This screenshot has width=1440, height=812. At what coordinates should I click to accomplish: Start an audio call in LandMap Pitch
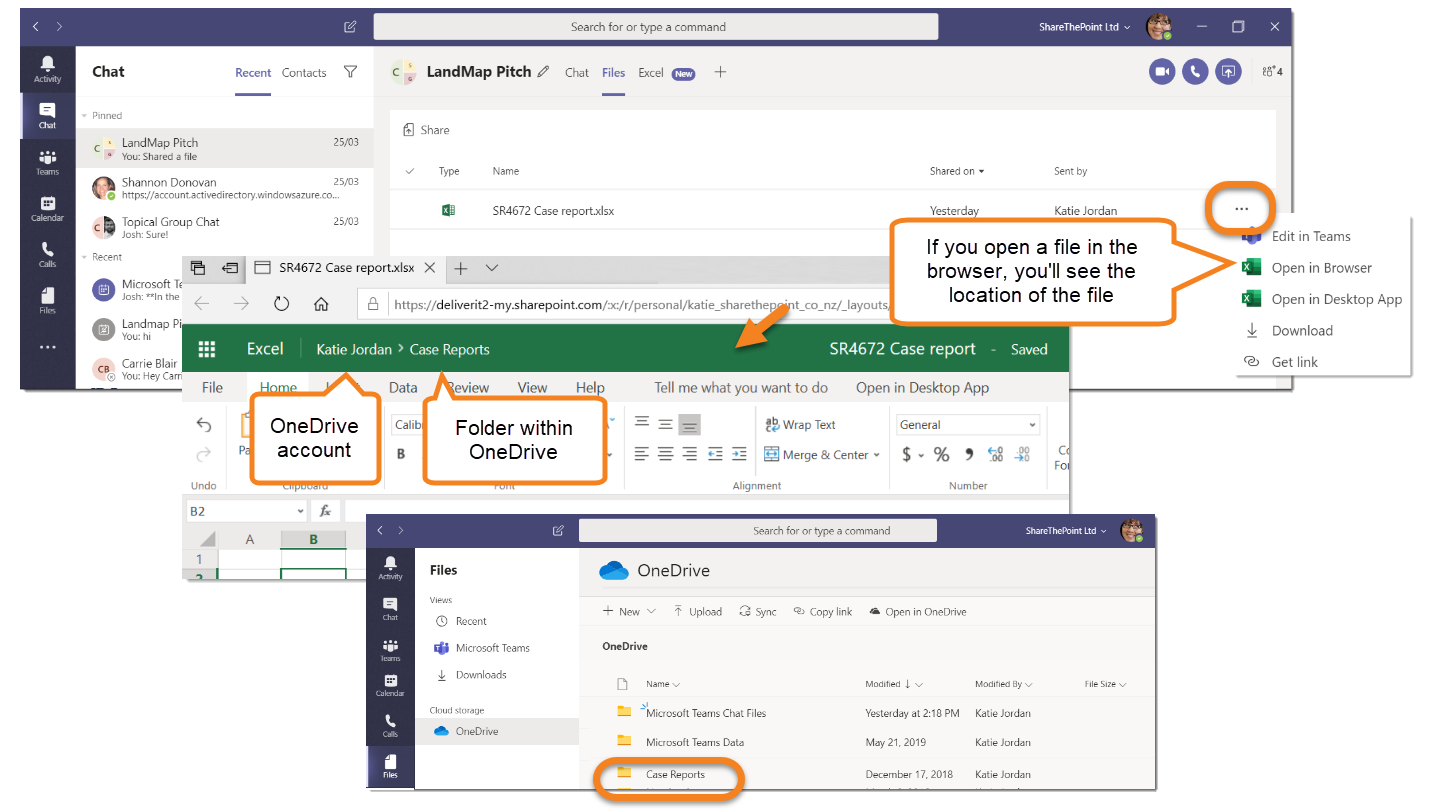[1195, 71]
